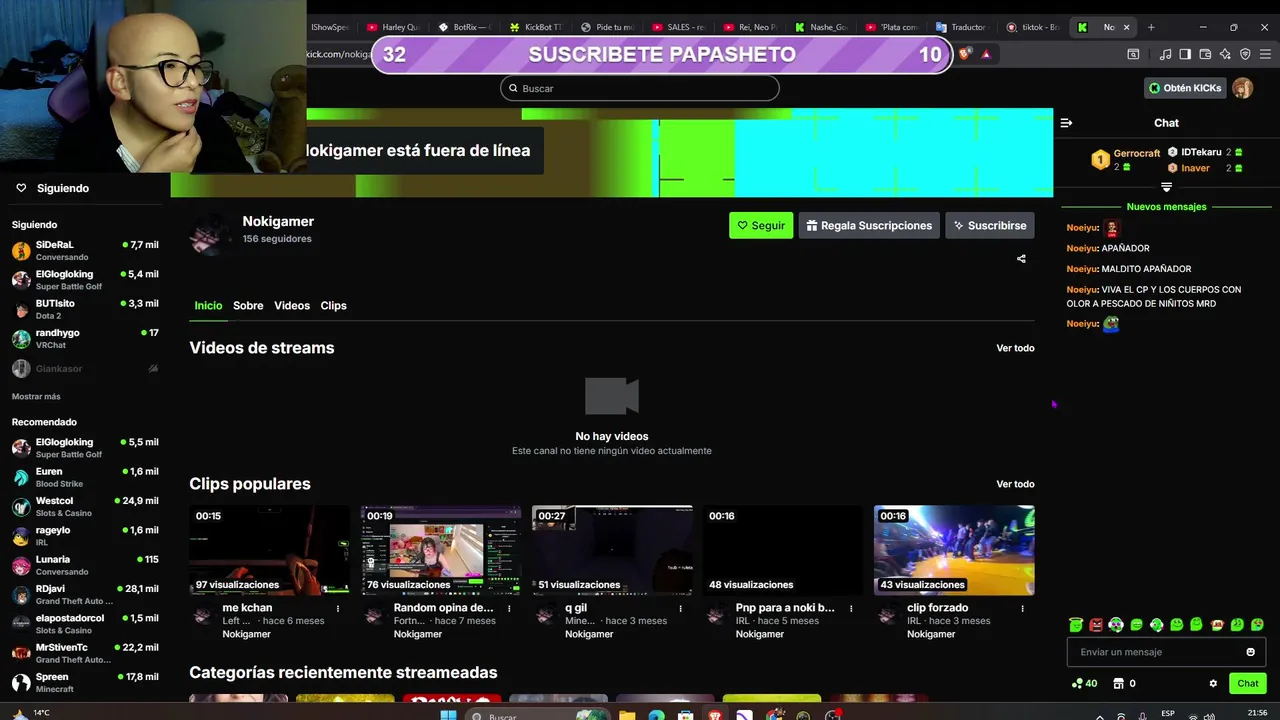Click the Brave browser taskbar icon

pyautogui.click(x=715, y=715)
